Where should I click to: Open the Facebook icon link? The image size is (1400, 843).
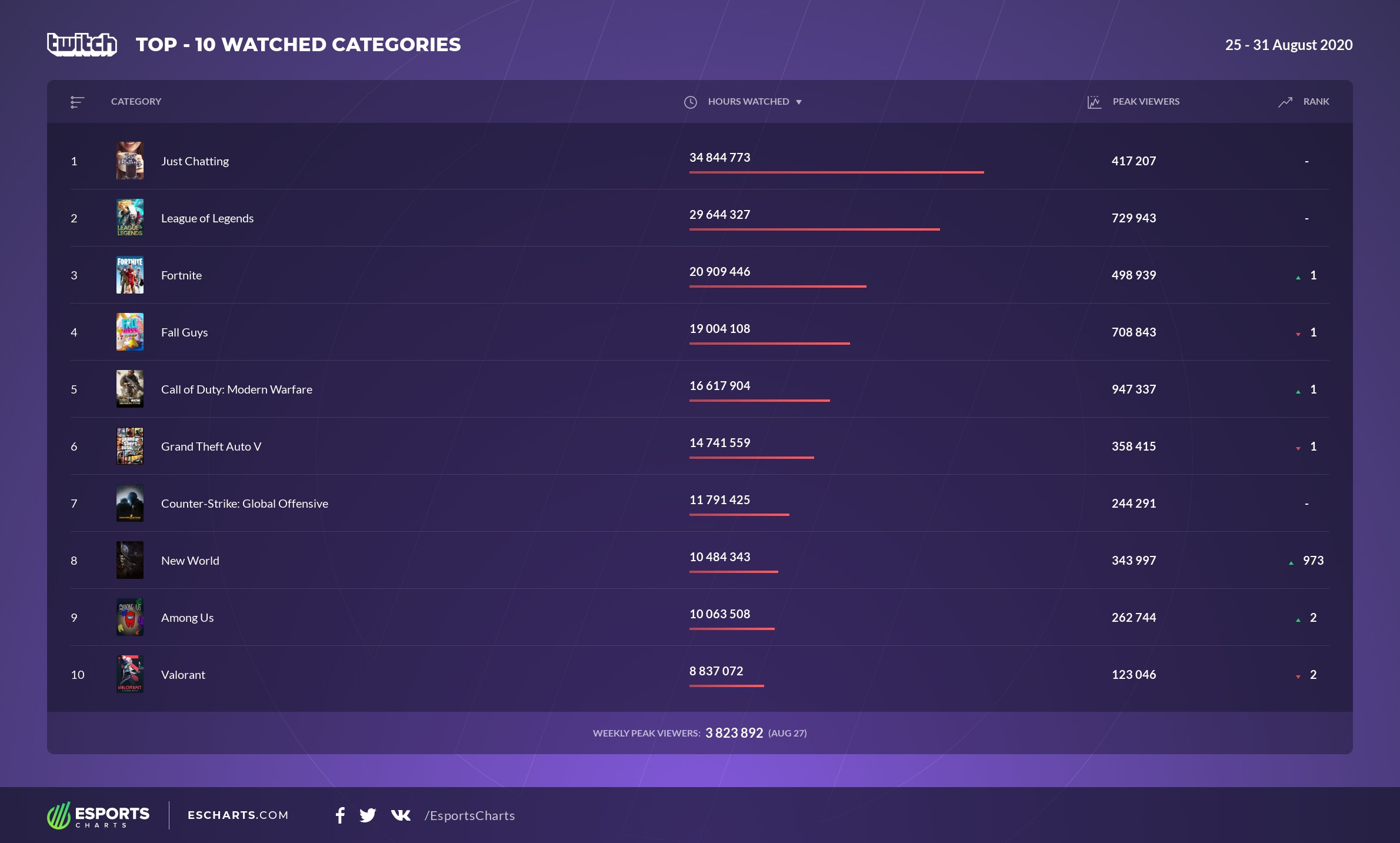tap(340, 815)
